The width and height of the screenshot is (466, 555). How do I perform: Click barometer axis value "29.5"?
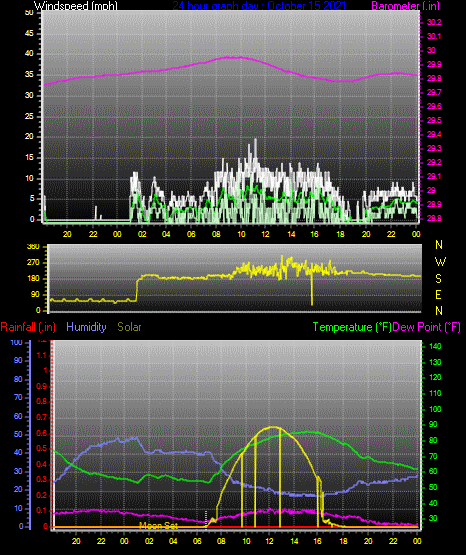tap(434, 120)
